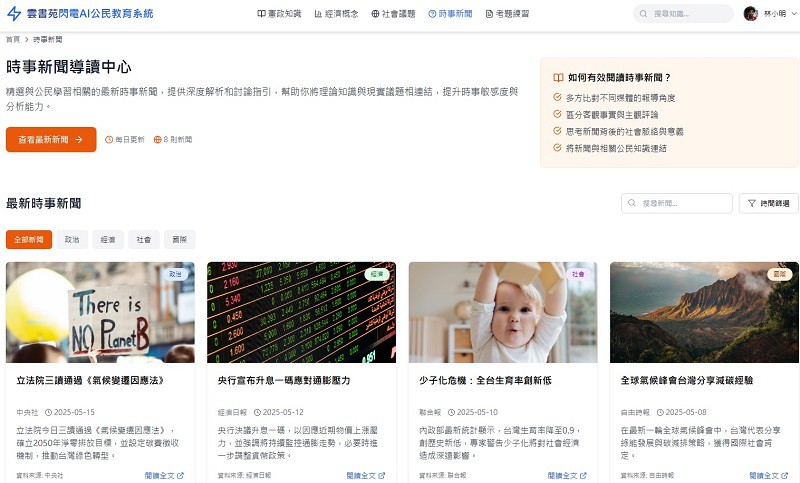Click the book icon next to 憲政知識
The image size is (800, 483).
pos(261,14)
